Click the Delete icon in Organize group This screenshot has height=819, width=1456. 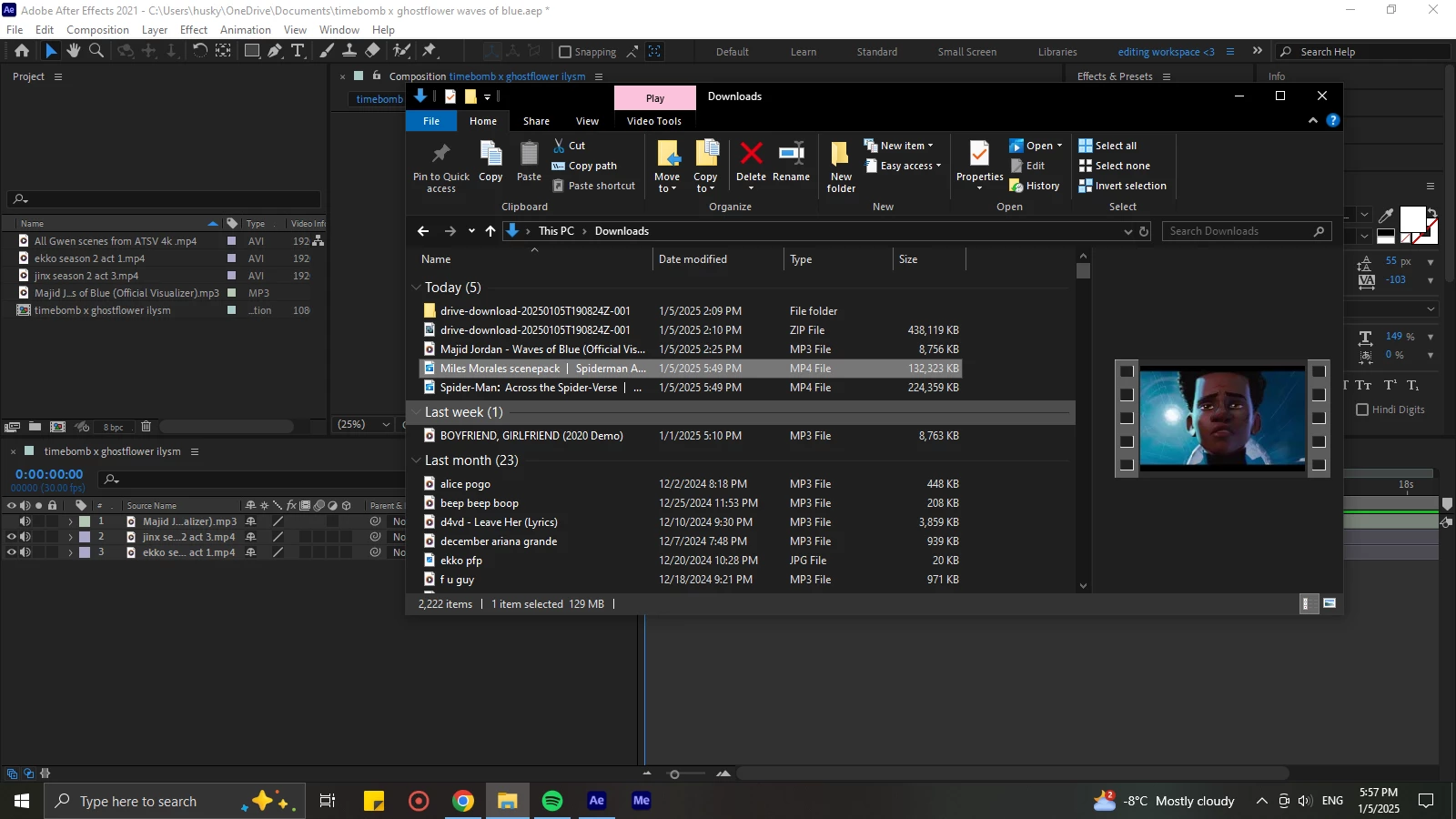751,153
